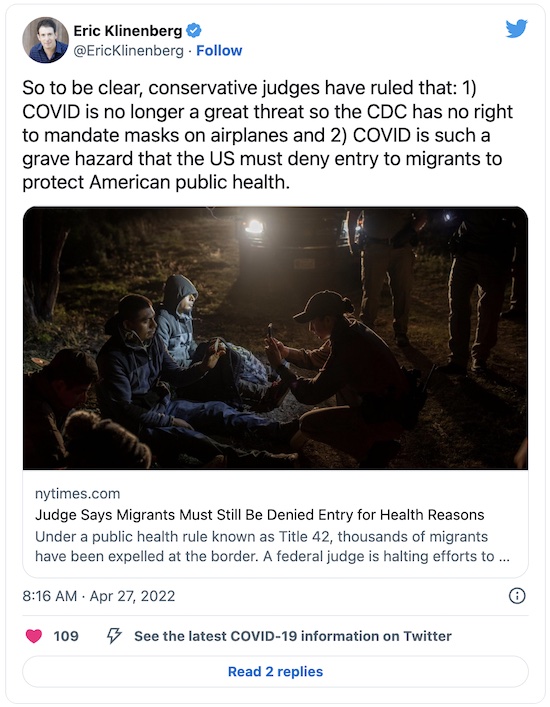Screen dimensions: 550x707
Task: Click the Twitter bird logo
Action: click(516, 29)
